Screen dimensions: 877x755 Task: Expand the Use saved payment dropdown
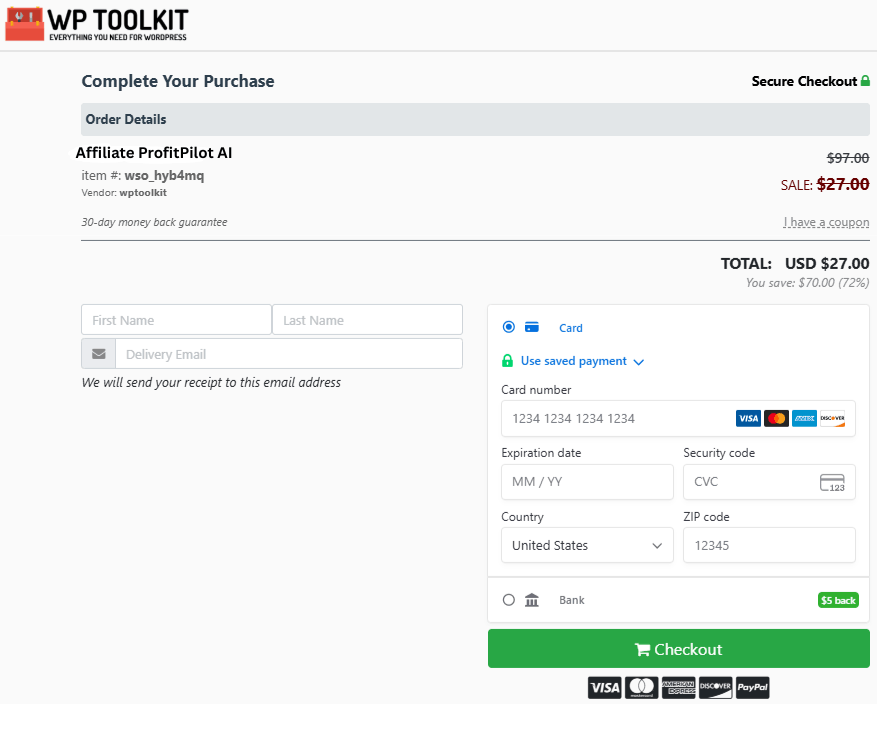tap(582, 361)
